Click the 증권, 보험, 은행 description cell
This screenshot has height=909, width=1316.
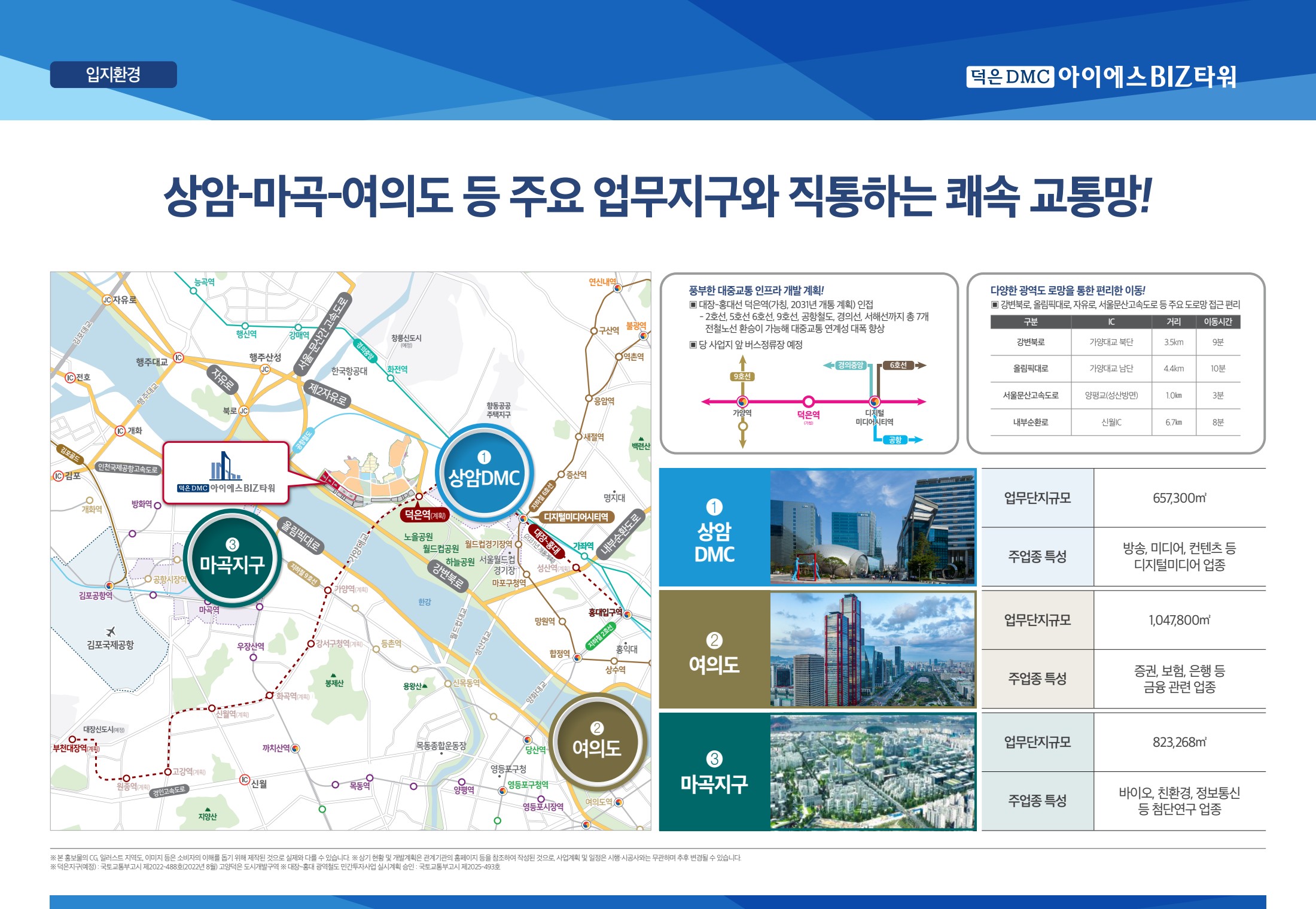[1180, 679]
